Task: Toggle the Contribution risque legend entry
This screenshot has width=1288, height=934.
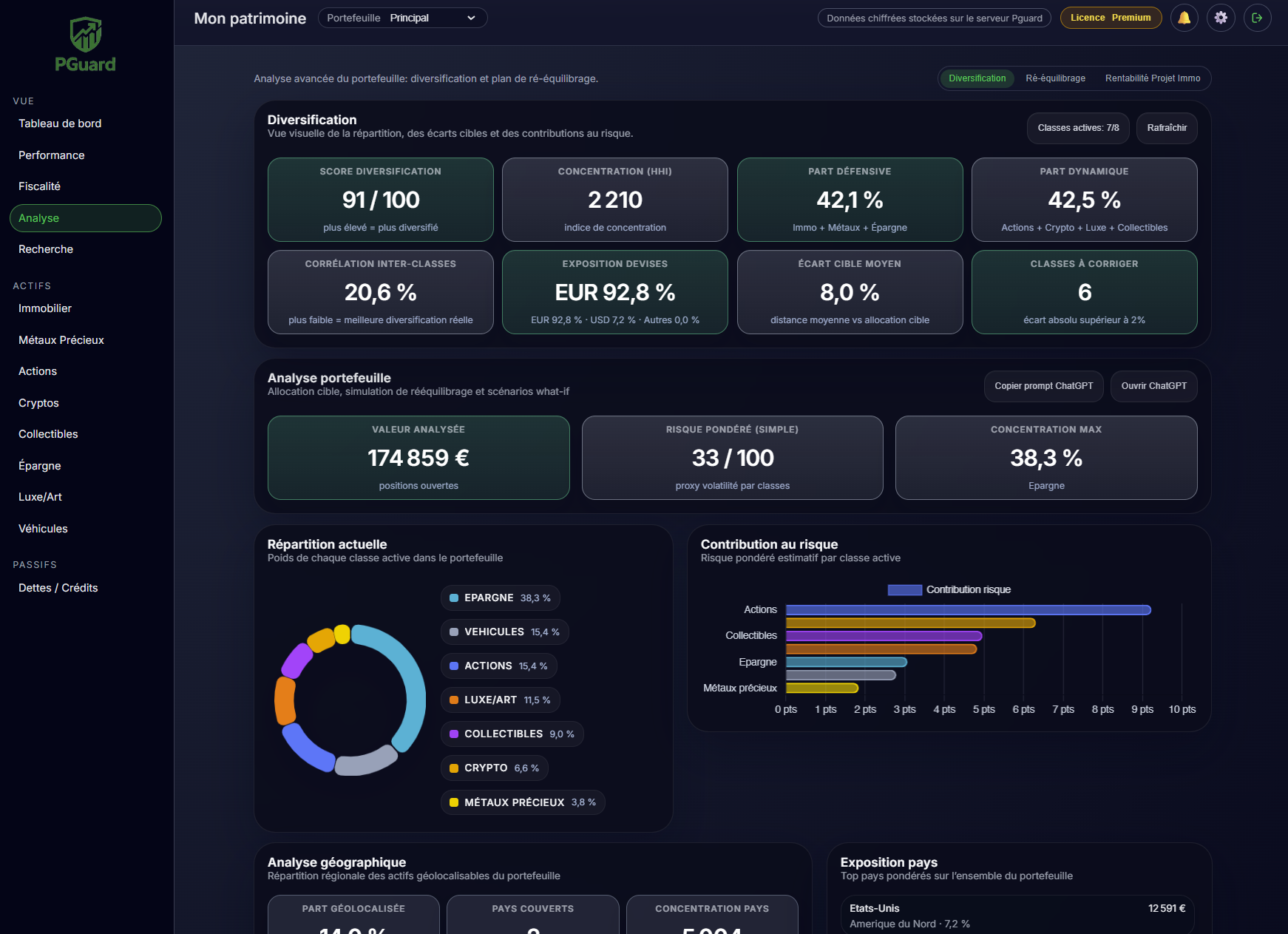Action: click(950, 589)
